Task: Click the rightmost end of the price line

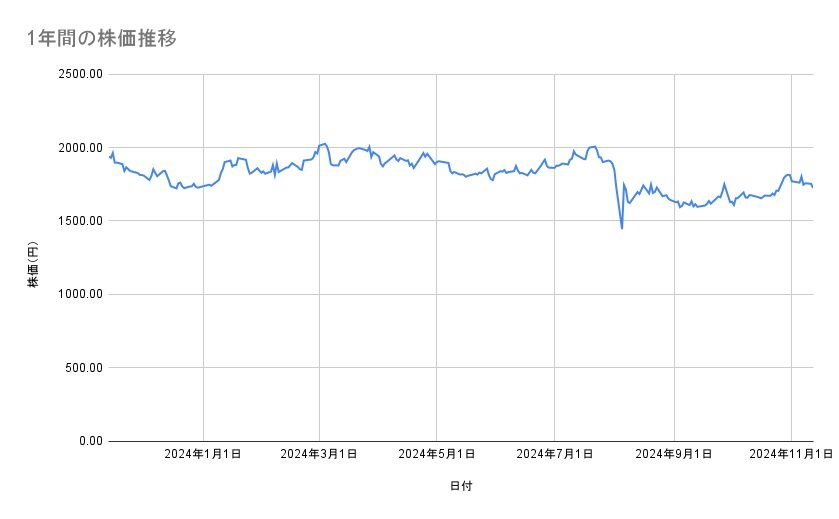Action: point(812,187)
